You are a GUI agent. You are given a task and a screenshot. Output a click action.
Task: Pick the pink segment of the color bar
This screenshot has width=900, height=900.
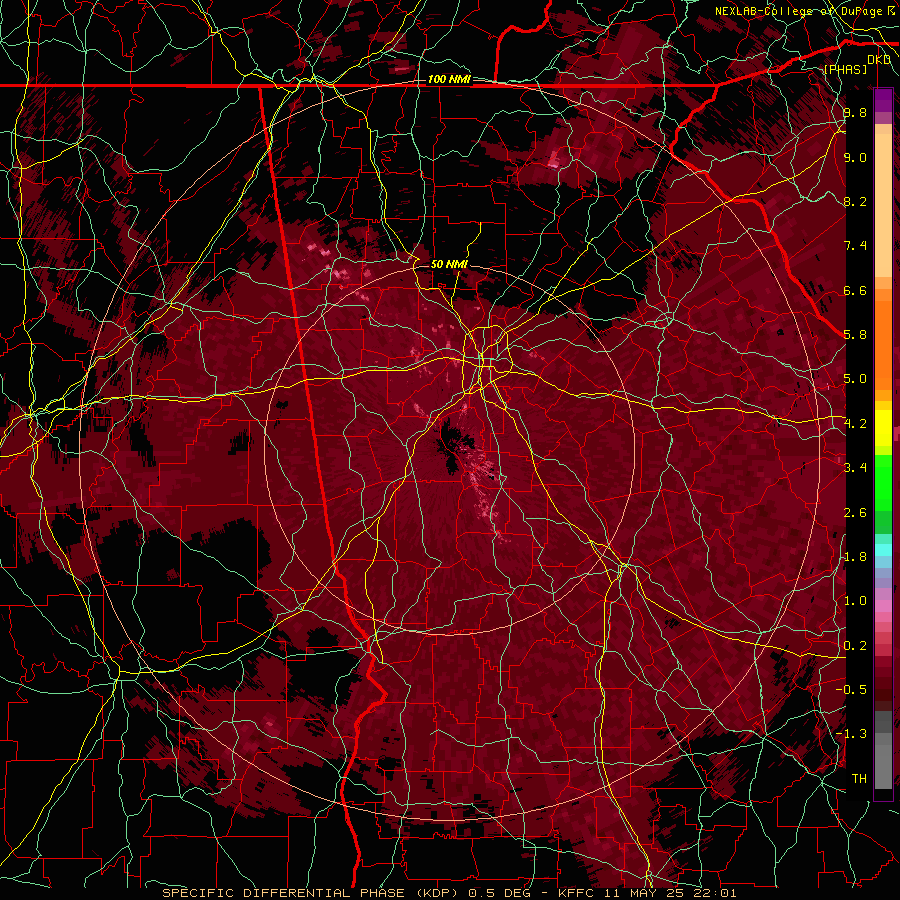coord(883,606)
